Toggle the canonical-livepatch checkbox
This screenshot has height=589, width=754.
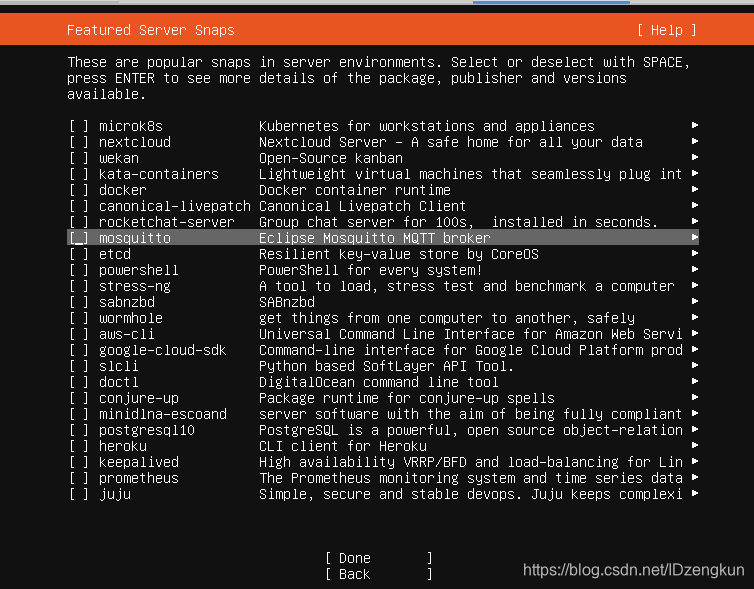[x=79, y=206]
